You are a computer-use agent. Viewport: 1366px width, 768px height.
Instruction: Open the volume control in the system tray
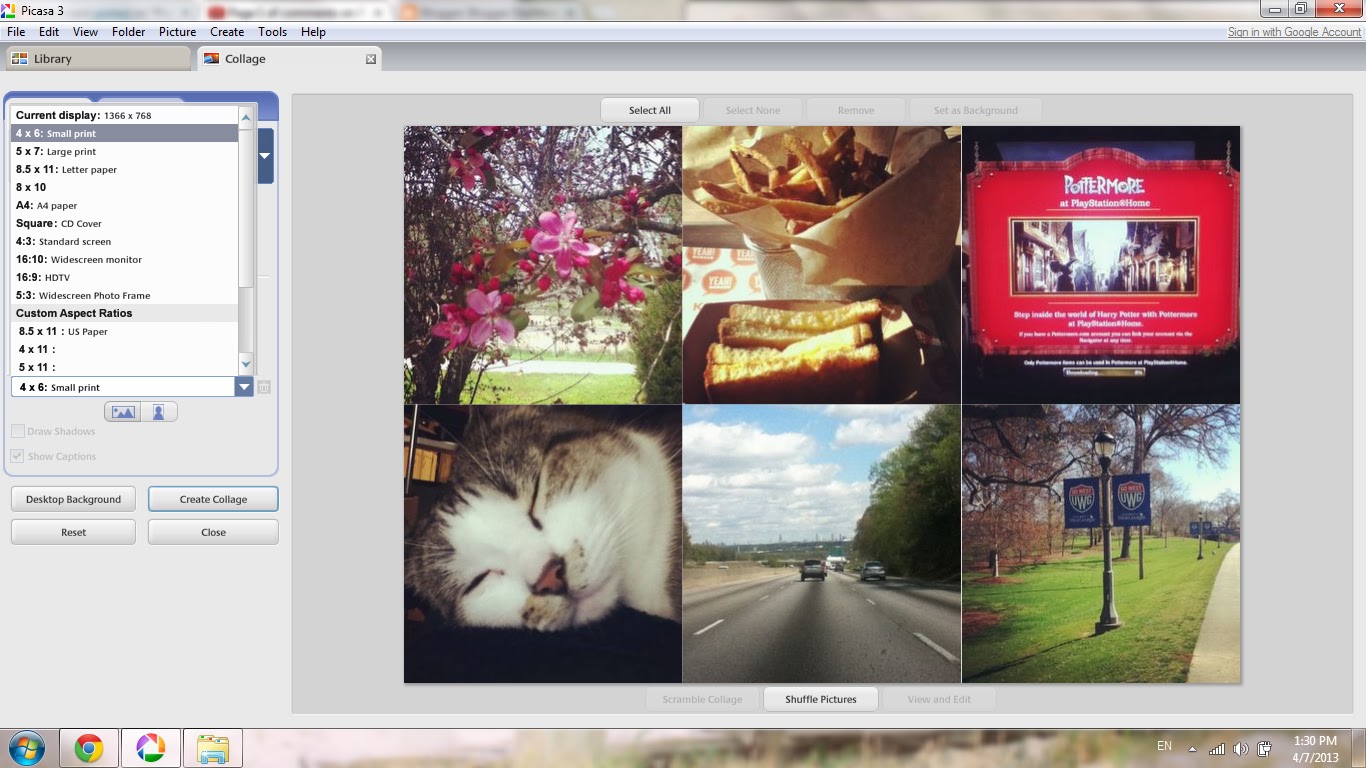tap(1240, 747)
